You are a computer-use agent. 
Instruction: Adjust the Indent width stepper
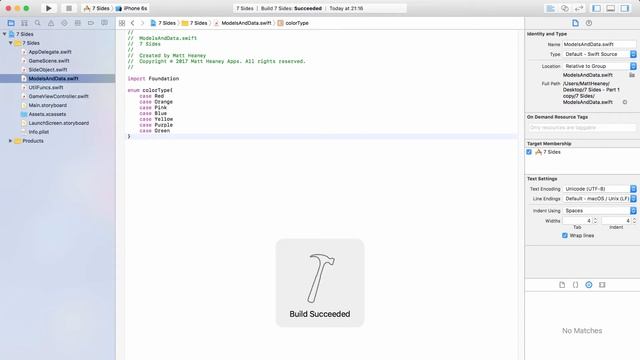point(634,221)
